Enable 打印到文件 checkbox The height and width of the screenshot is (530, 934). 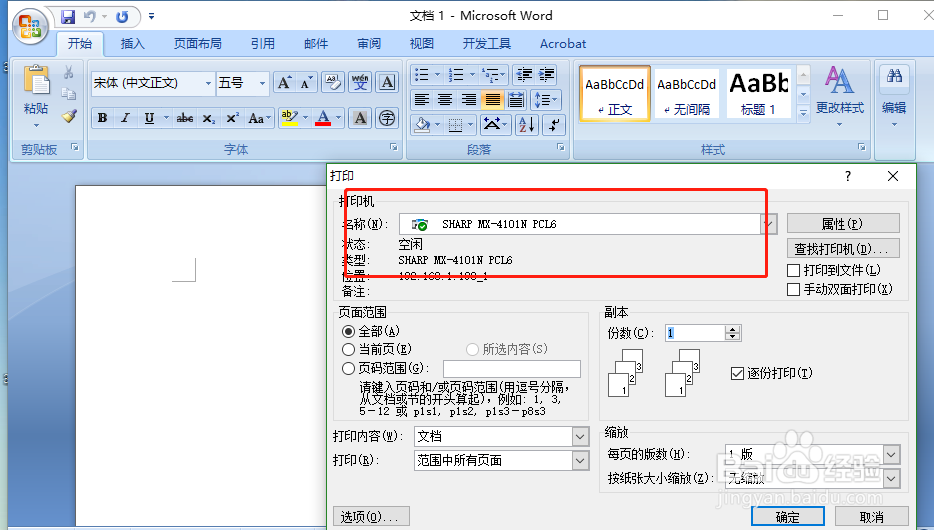click(793, 270)
